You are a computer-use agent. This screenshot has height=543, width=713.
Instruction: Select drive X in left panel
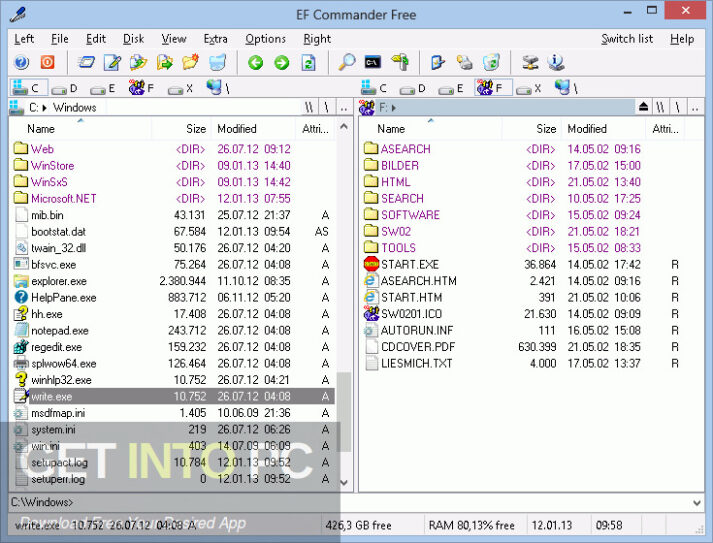coord(181,89)
